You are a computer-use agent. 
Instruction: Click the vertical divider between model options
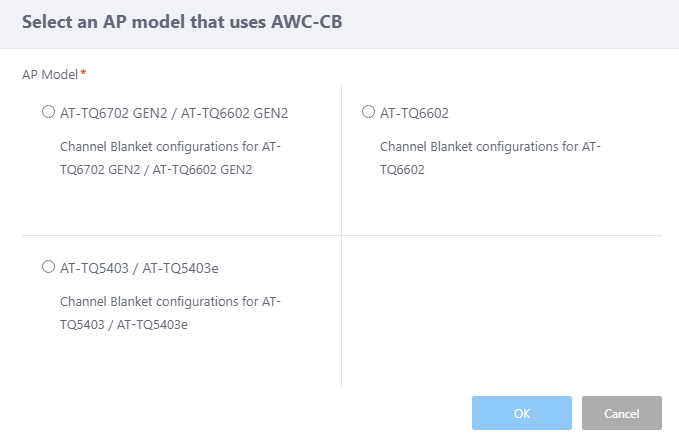coord(341,160)
